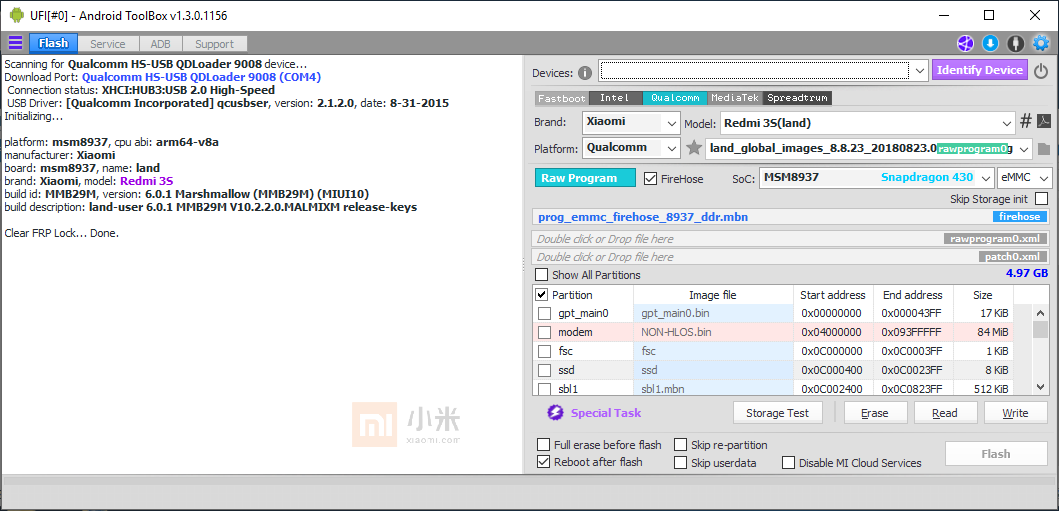Select the Fastboot mode tab
The height and width of the screenshot is (511, 1059).
(561, 98)
